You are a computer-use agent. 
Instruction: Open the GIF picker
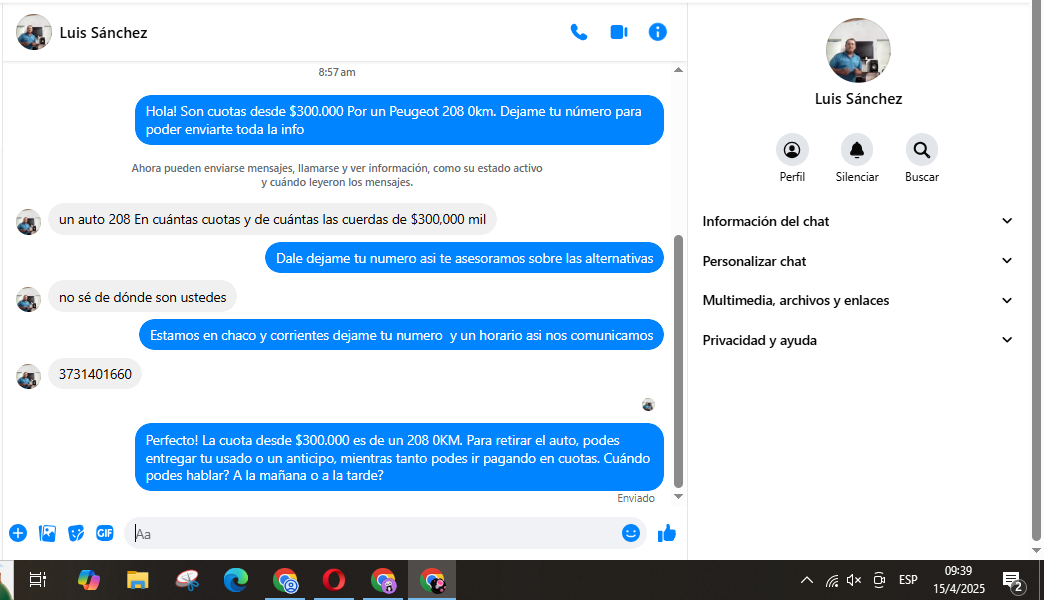click(105, 533)
